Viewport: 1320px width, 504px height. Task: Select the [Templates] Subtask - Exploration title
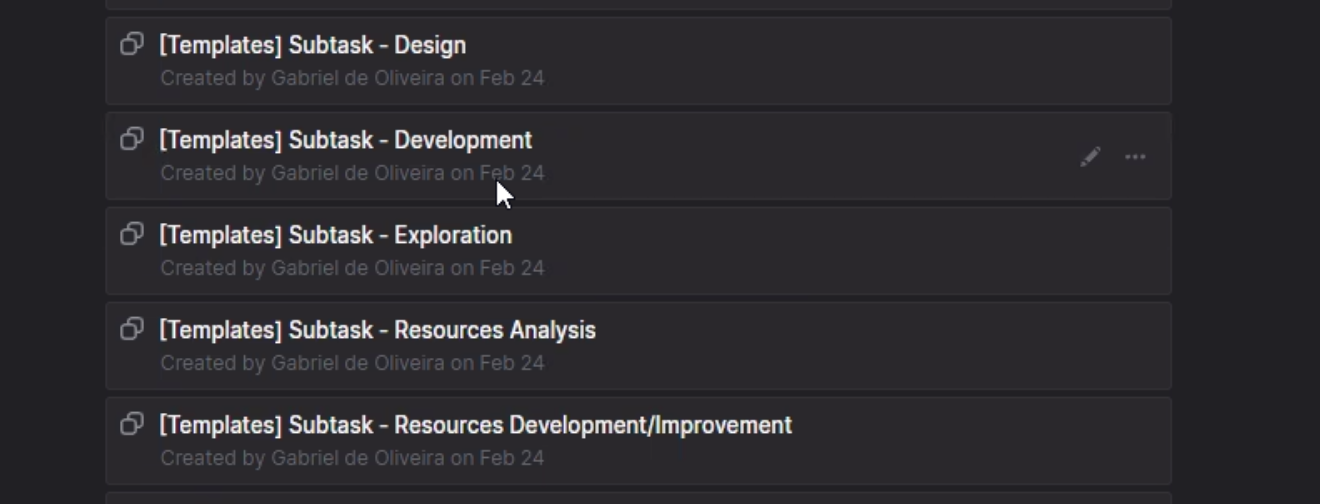(335, 235)
